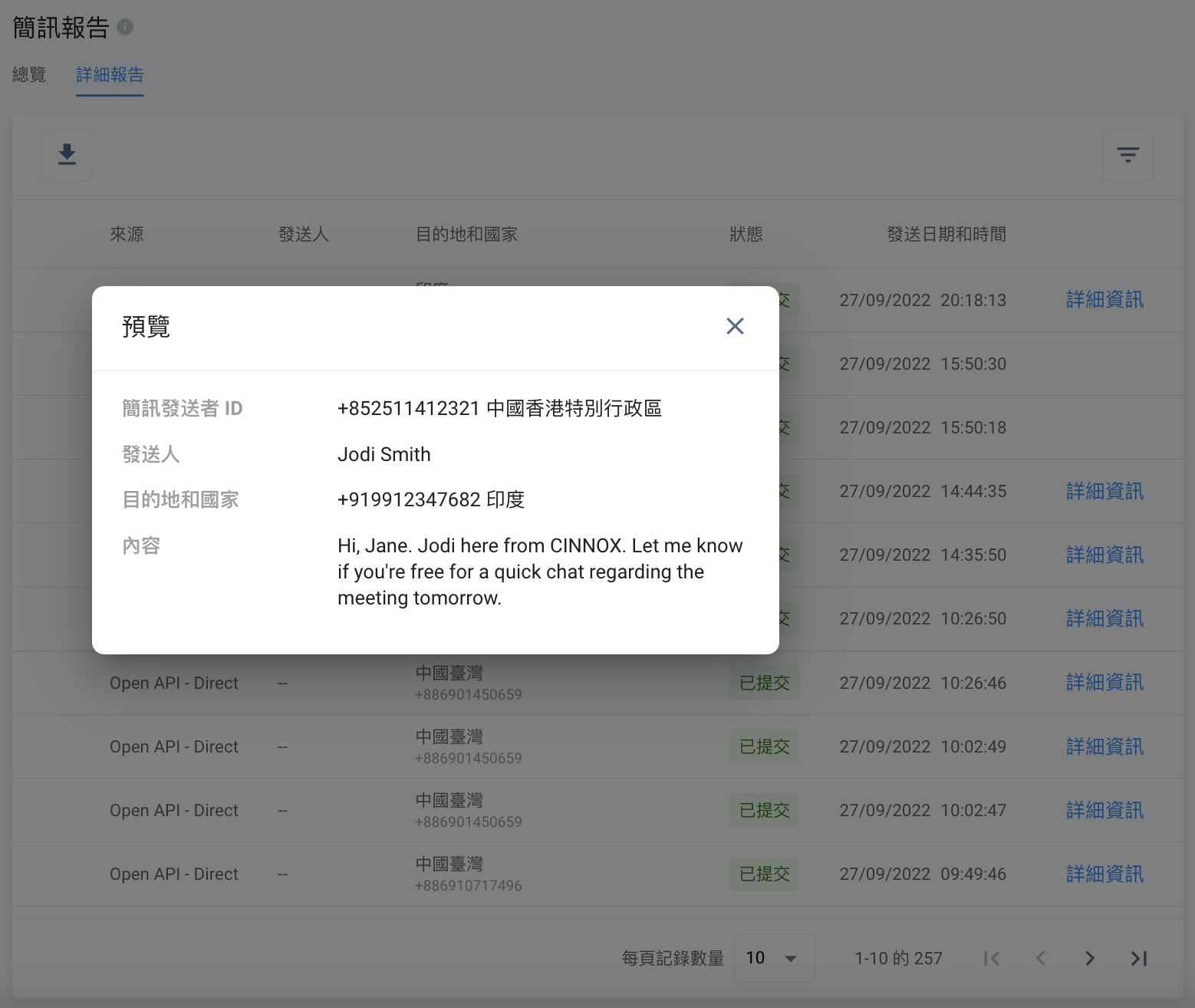Click the 來源 column header
This screenshot has height=1008, width=1195.
pyautogui.click(x=127, y=234)
